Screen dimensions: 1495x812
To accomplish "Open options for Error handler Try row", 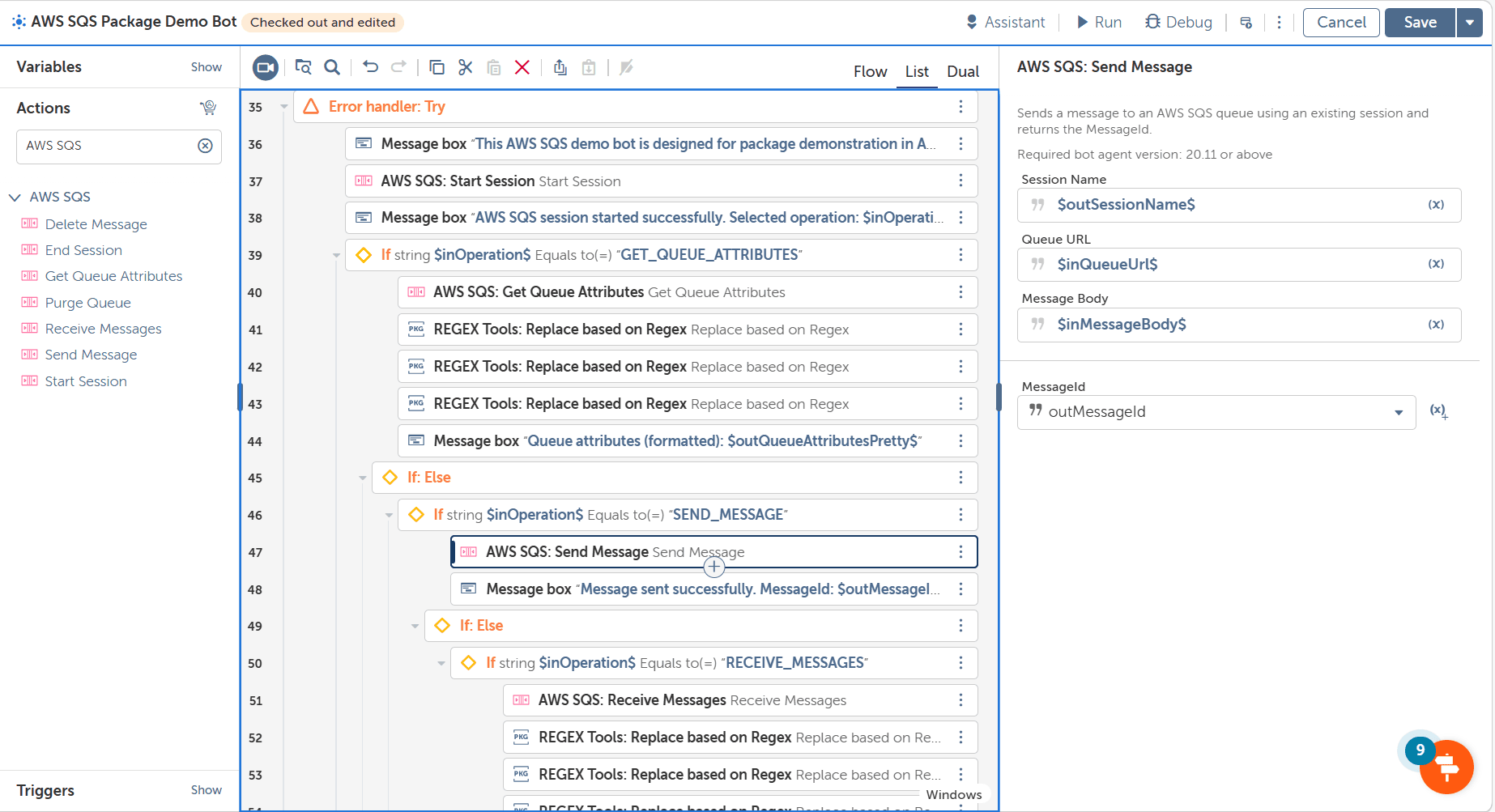I will (x=960, y=107).
